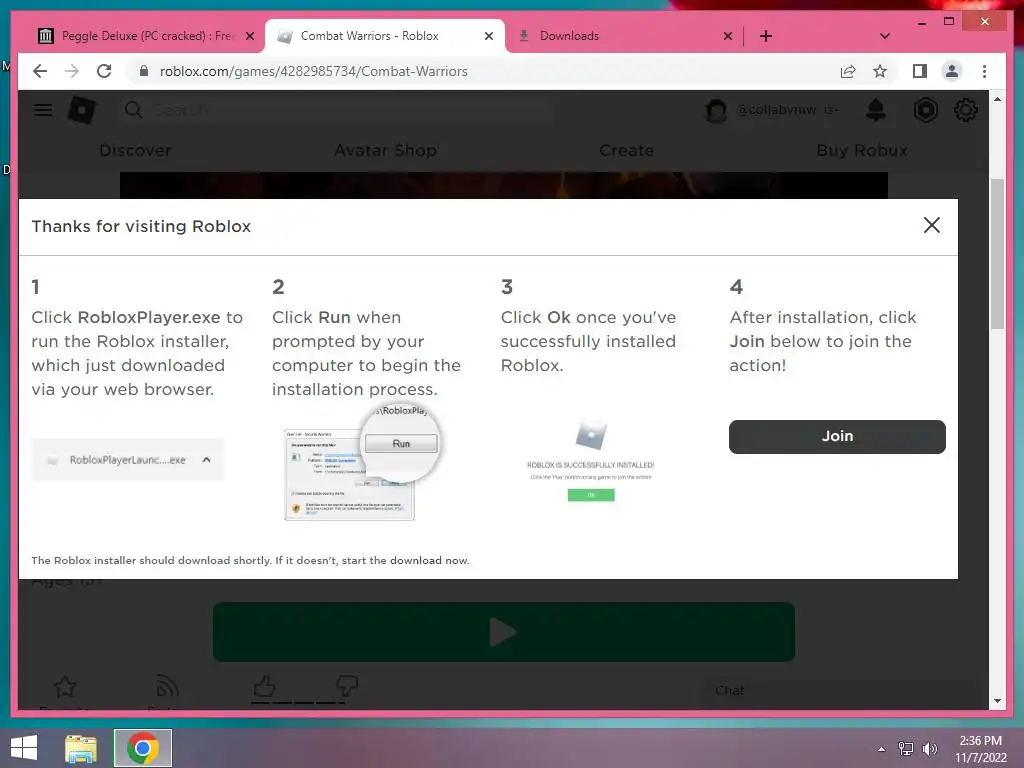Open the Buy Robux menu item
Screen dimensions: 1024x768
[862, 150]
